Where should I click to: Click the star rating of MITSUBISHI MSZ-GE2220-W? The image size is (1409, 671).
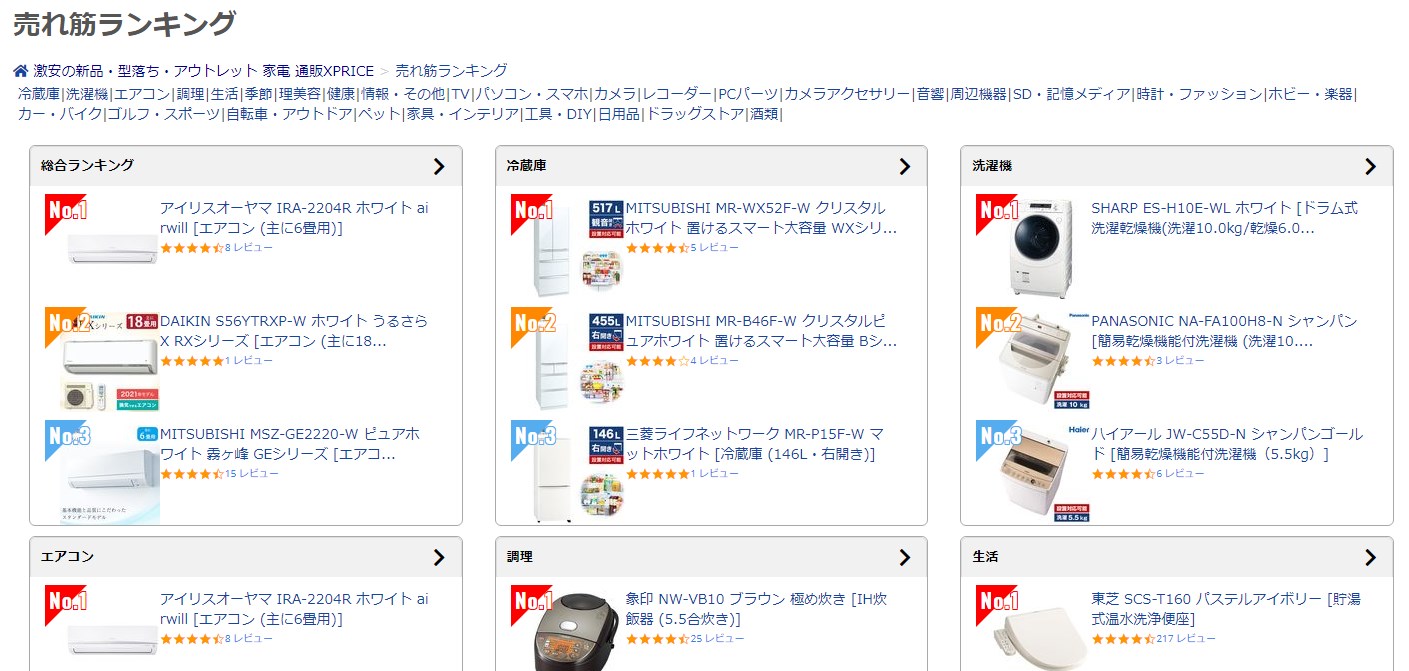191,474
